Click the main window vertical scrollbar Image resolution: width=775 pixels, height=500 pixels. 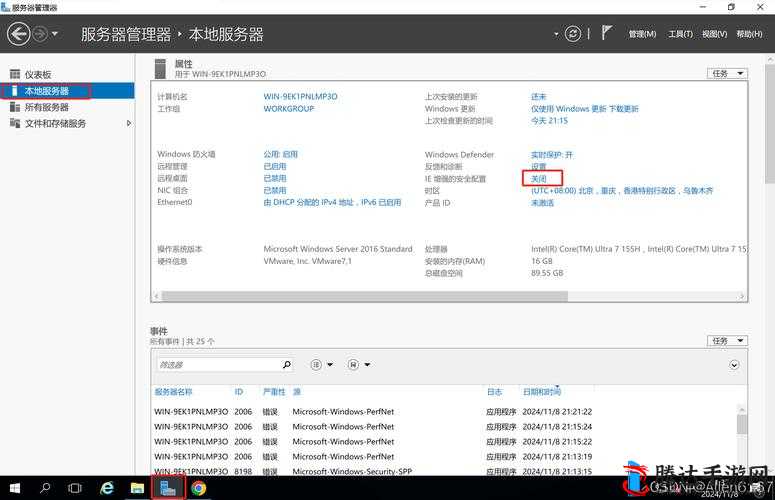tap(770, 124)
